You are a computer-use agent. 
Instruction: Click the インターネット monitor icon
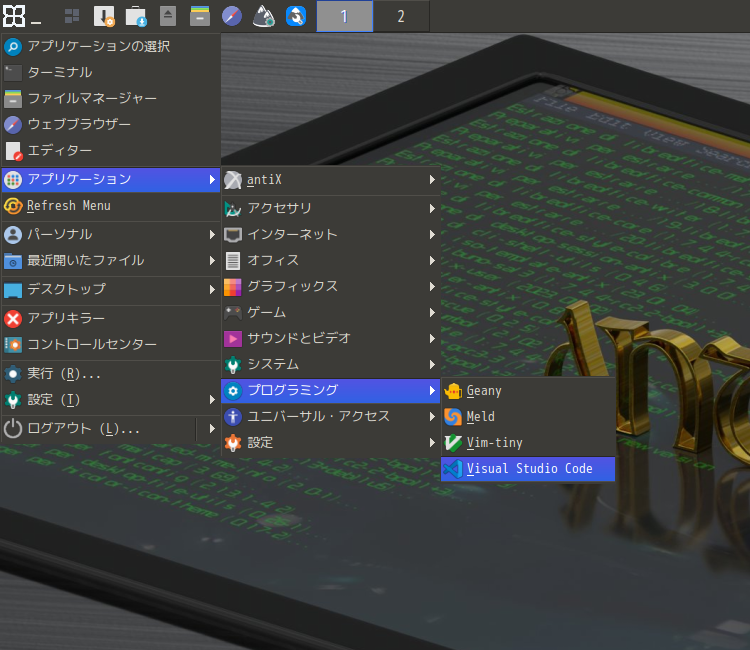233,235
